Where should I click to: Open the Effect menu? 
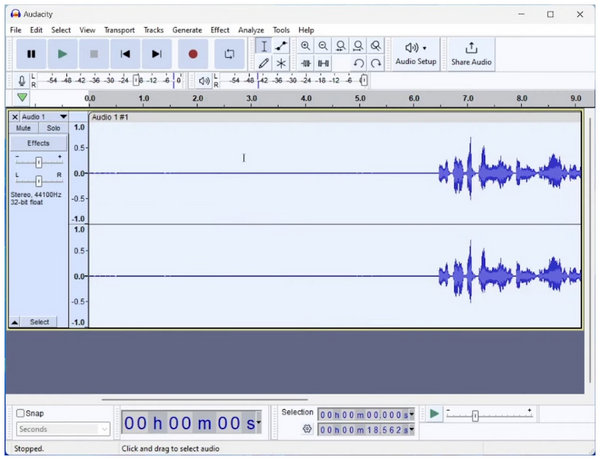click(x=220, y=30)
